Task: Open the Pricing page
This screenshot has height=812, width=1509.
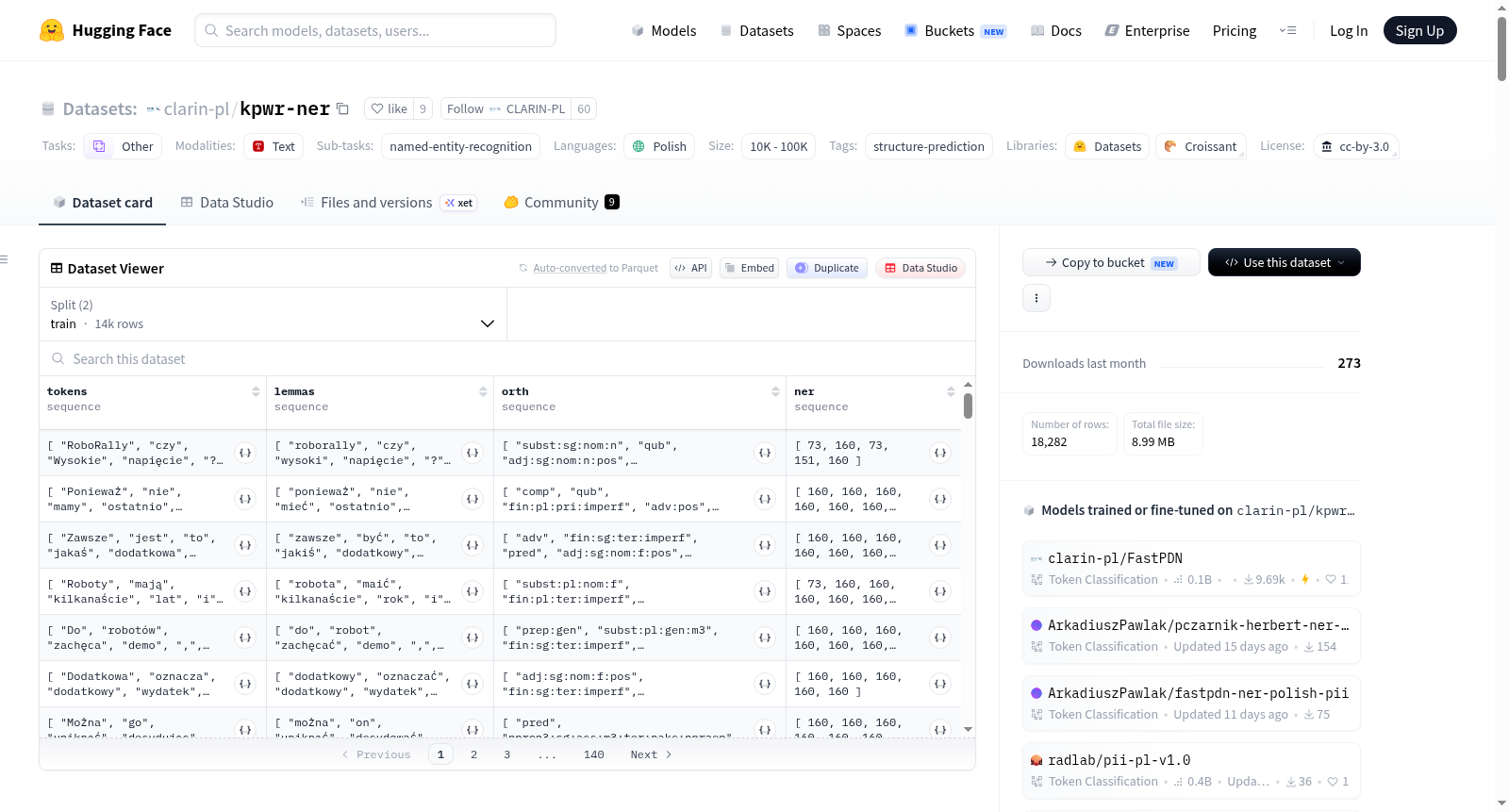Action: tap(1235, 30)
